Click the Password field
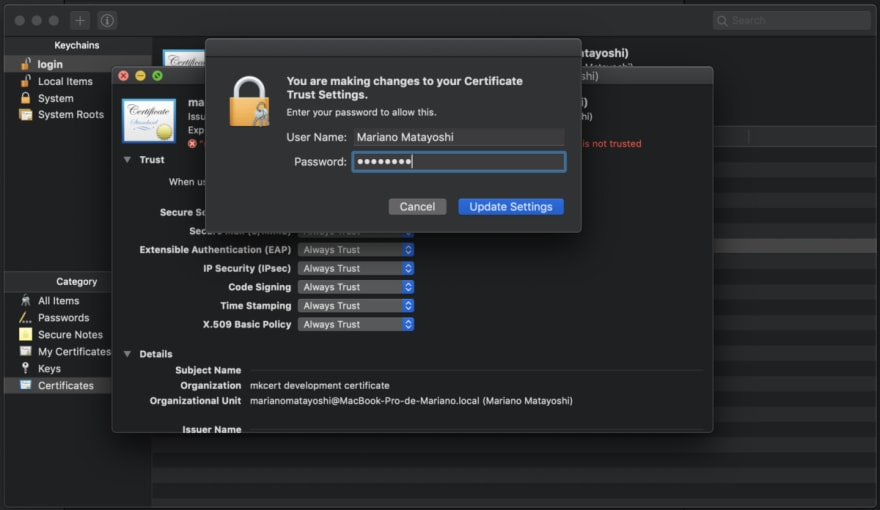This screenshot has height=510, width=880. pyautogui.click(x=459, y=162)
